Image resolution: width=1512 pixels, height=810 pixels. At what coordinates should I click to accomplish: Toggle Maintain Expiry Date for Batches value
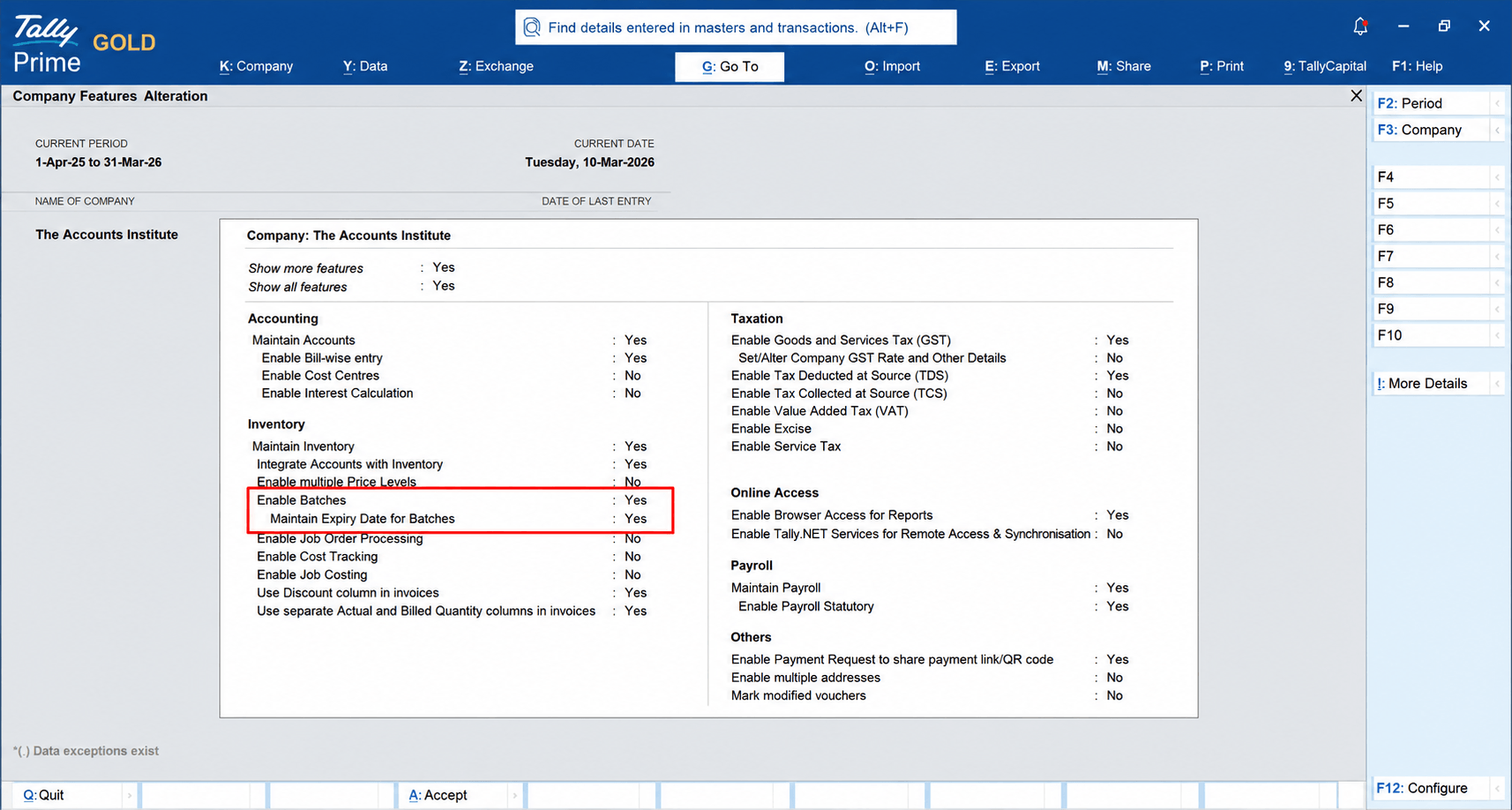[x=635, y=519]
